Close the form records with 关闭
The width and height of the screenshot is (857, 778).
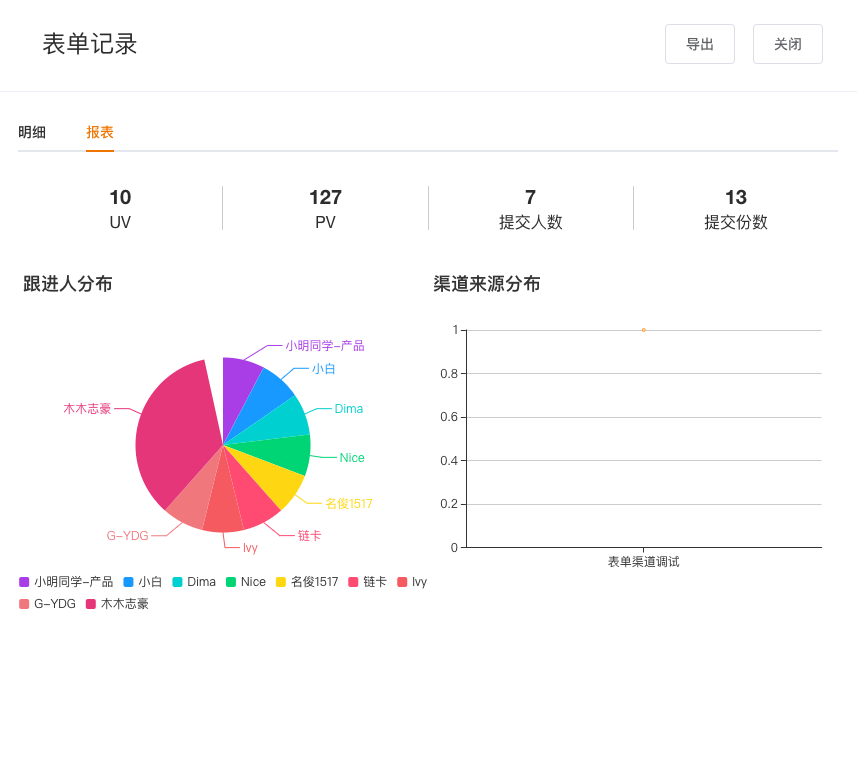click(x=787, y=44)
